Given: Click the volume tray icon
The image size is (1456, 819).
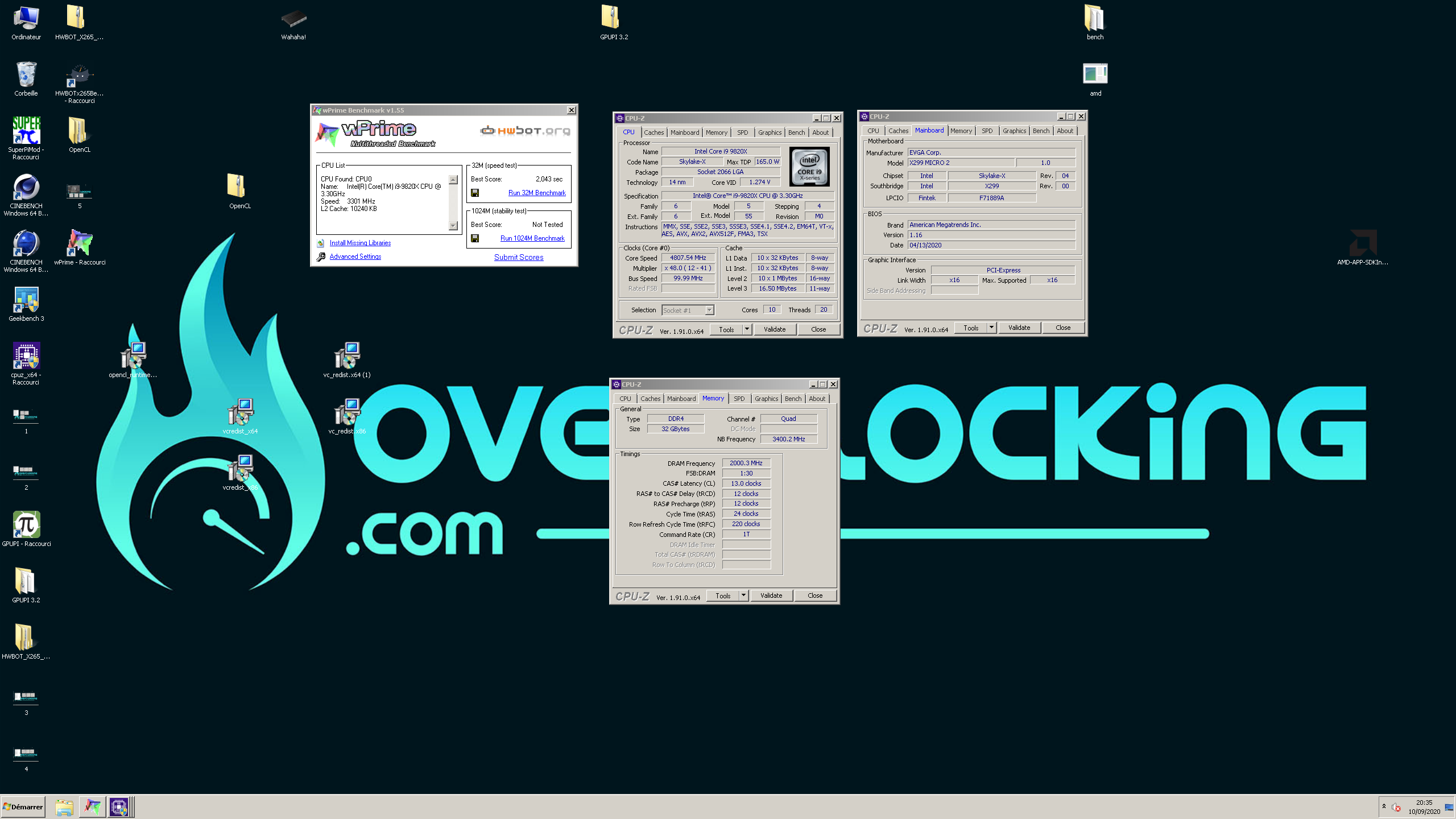Looking at the screenshot, I should [1396, 807].
